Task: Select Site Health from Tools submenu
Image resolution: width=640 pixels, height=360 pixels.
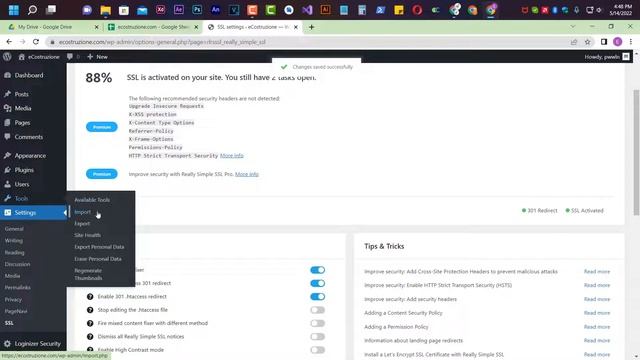Action: [87, 235]
